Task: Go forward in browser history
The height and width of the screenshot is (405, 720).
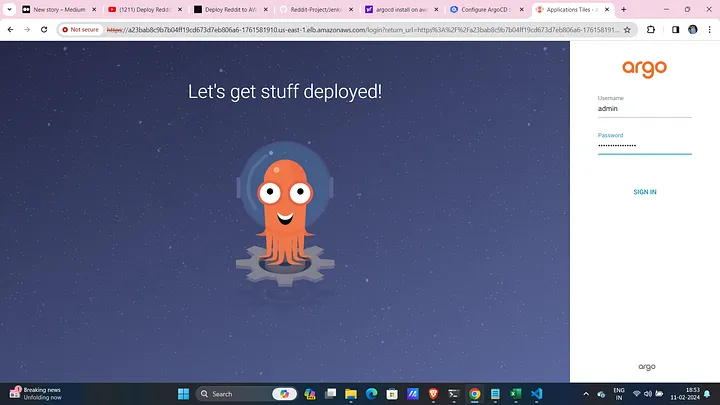Action: pos(27,29)
